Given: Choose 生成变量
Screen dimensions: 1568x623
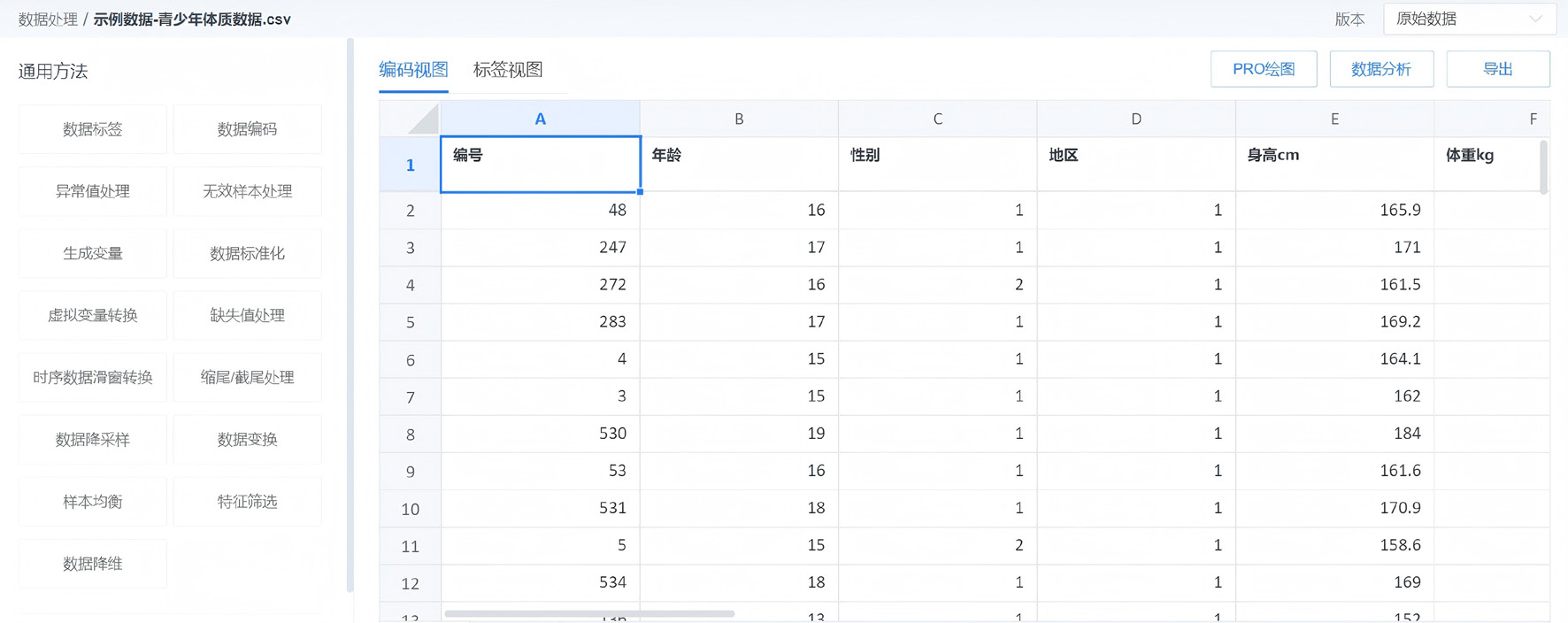Looking at the screenshot, I should click(93, 253).
